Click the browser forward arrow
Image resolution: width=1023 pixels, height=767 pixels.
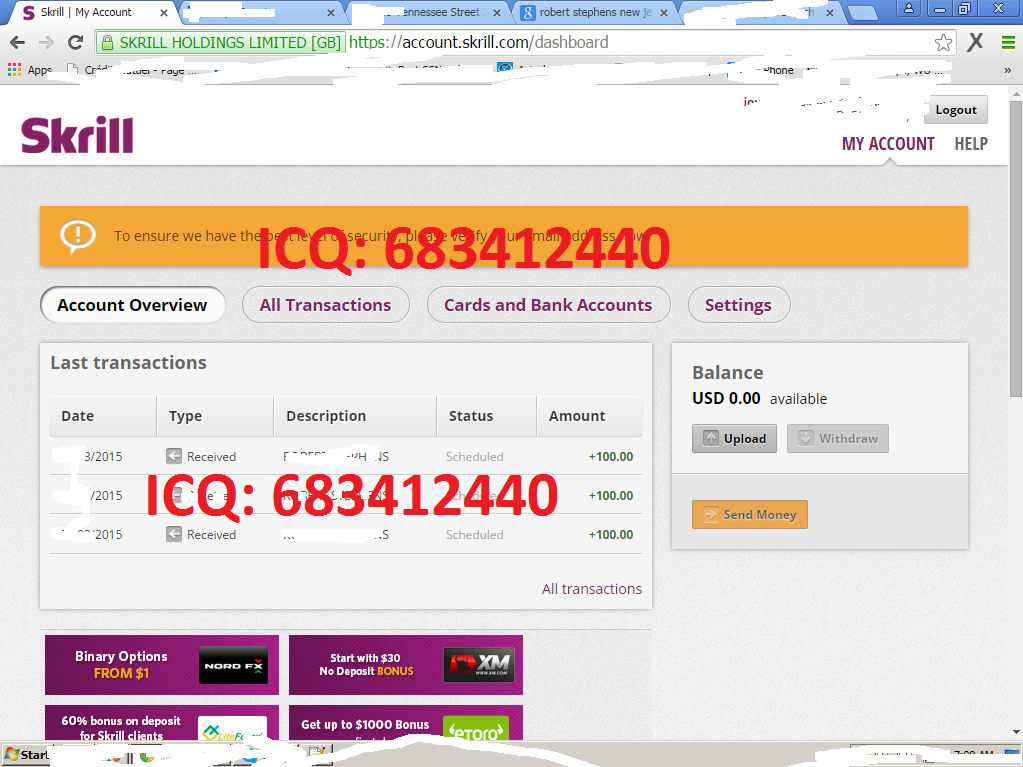(x=46, y=42)
